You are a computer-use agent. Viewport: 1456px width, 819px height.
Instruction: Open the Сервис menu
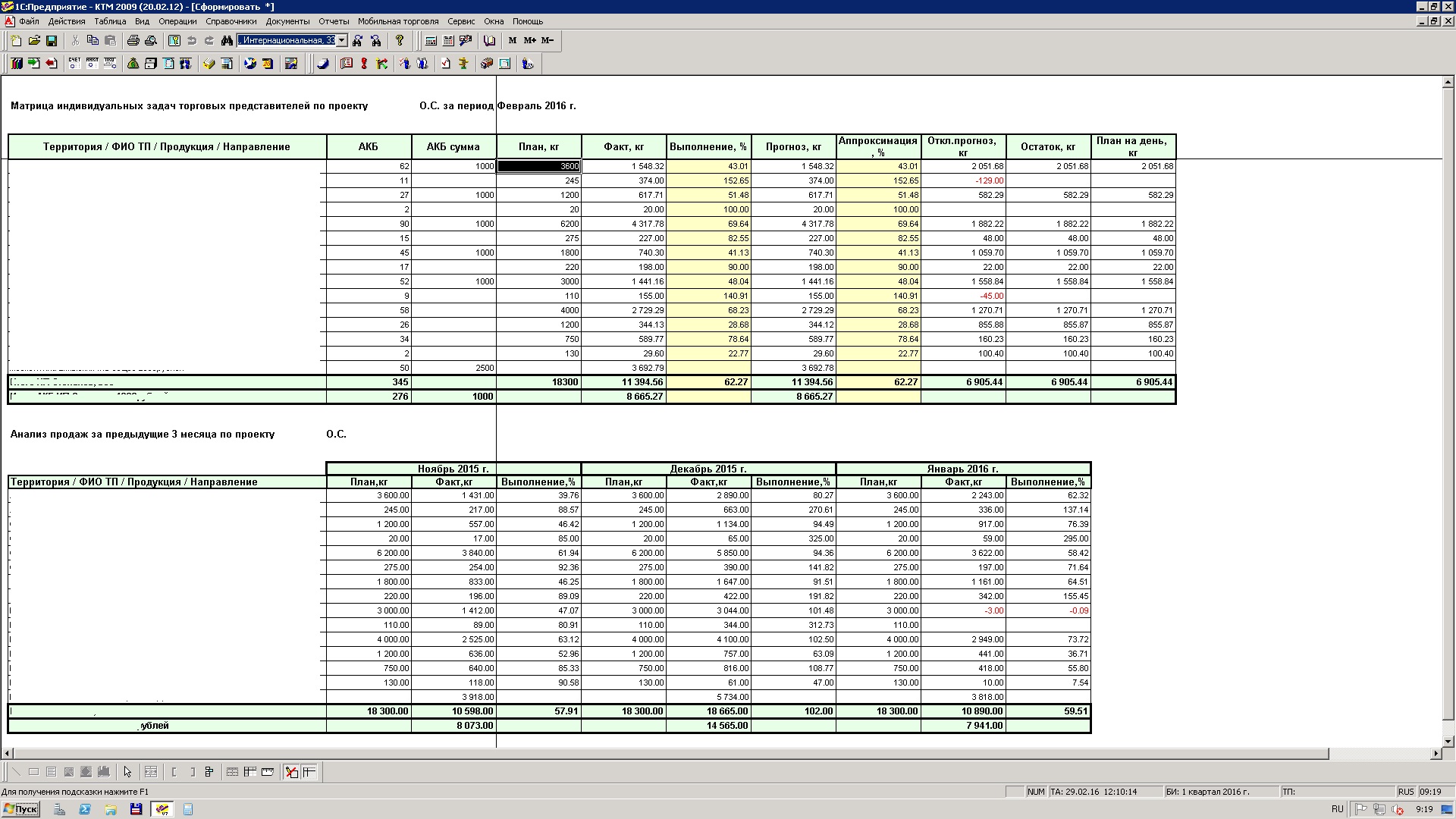(x=461, y=21)
